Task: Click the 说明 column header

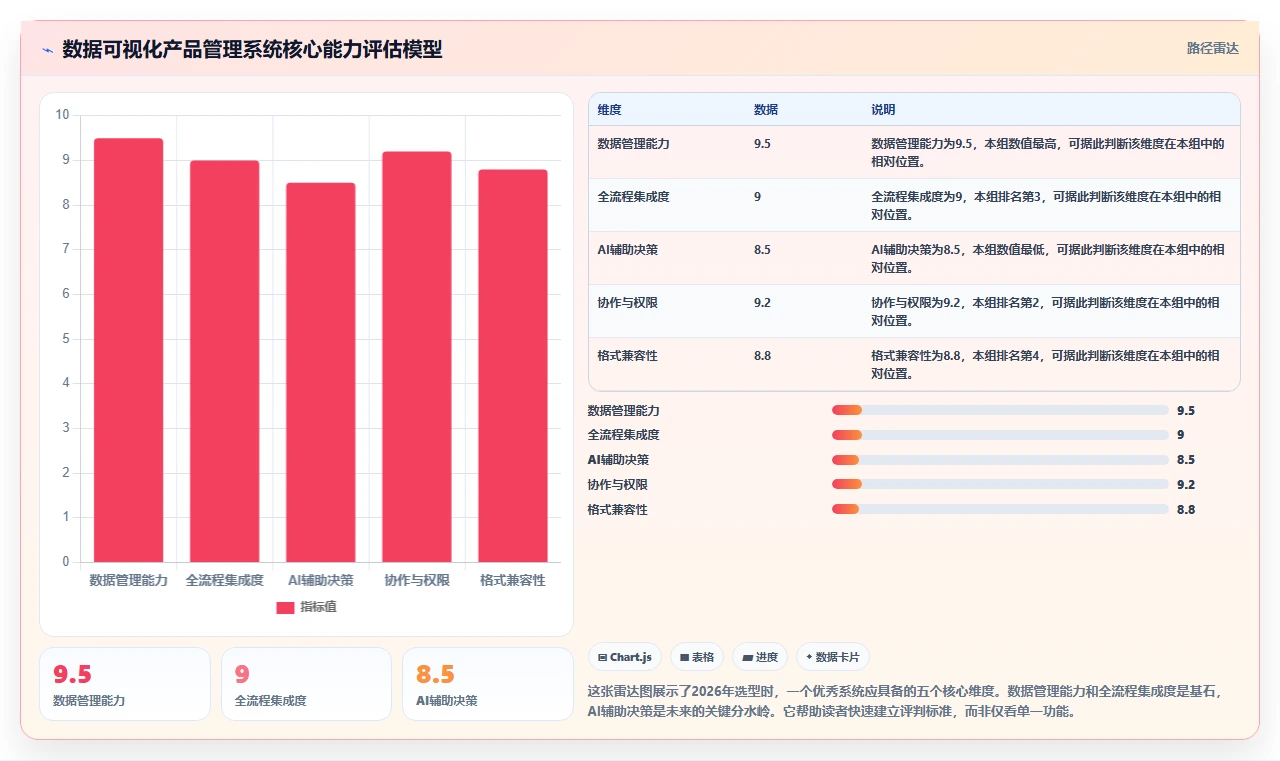Action: pyautogui.click(x=883, y=110)
